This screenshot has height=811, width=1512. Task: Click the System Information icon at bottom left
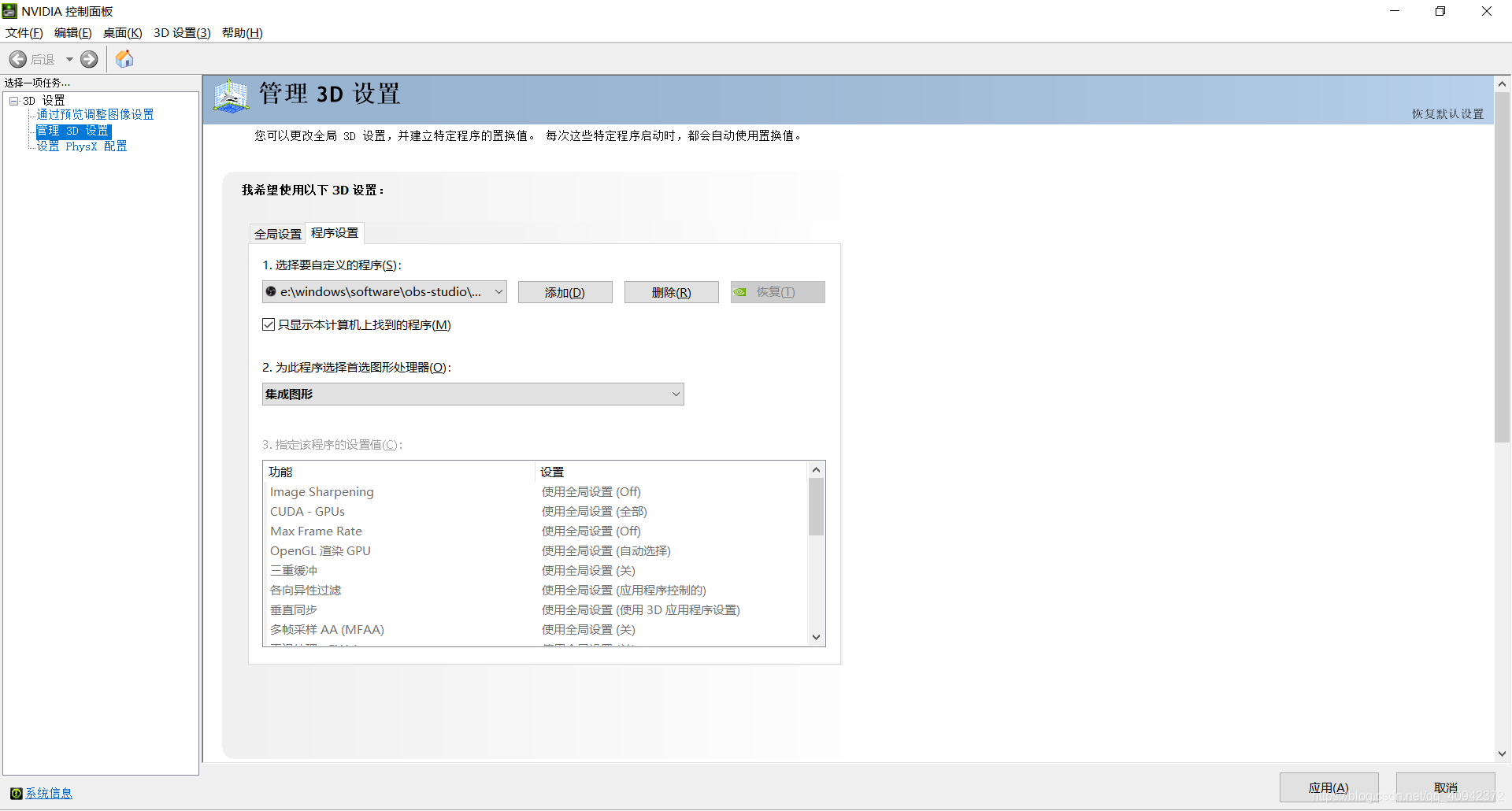coord(17,793)
